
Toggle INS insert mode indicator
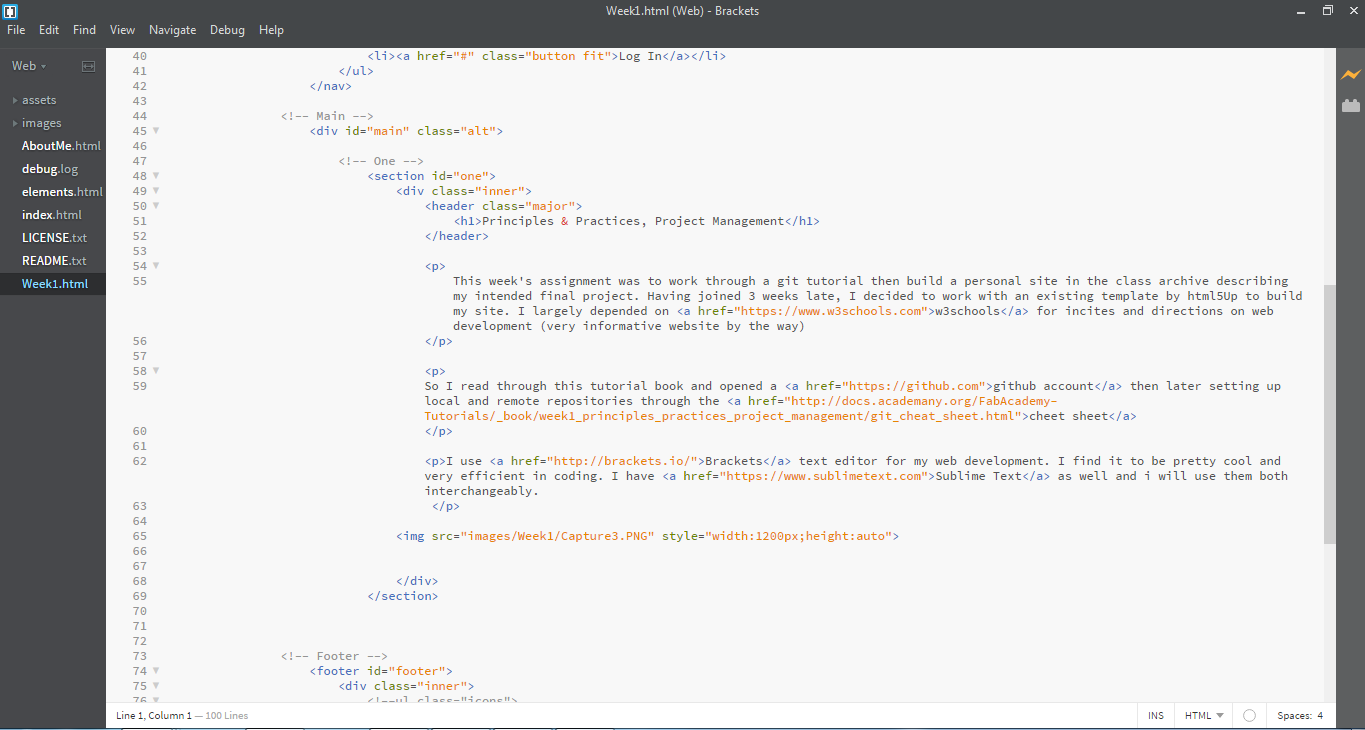[1156, 716]
